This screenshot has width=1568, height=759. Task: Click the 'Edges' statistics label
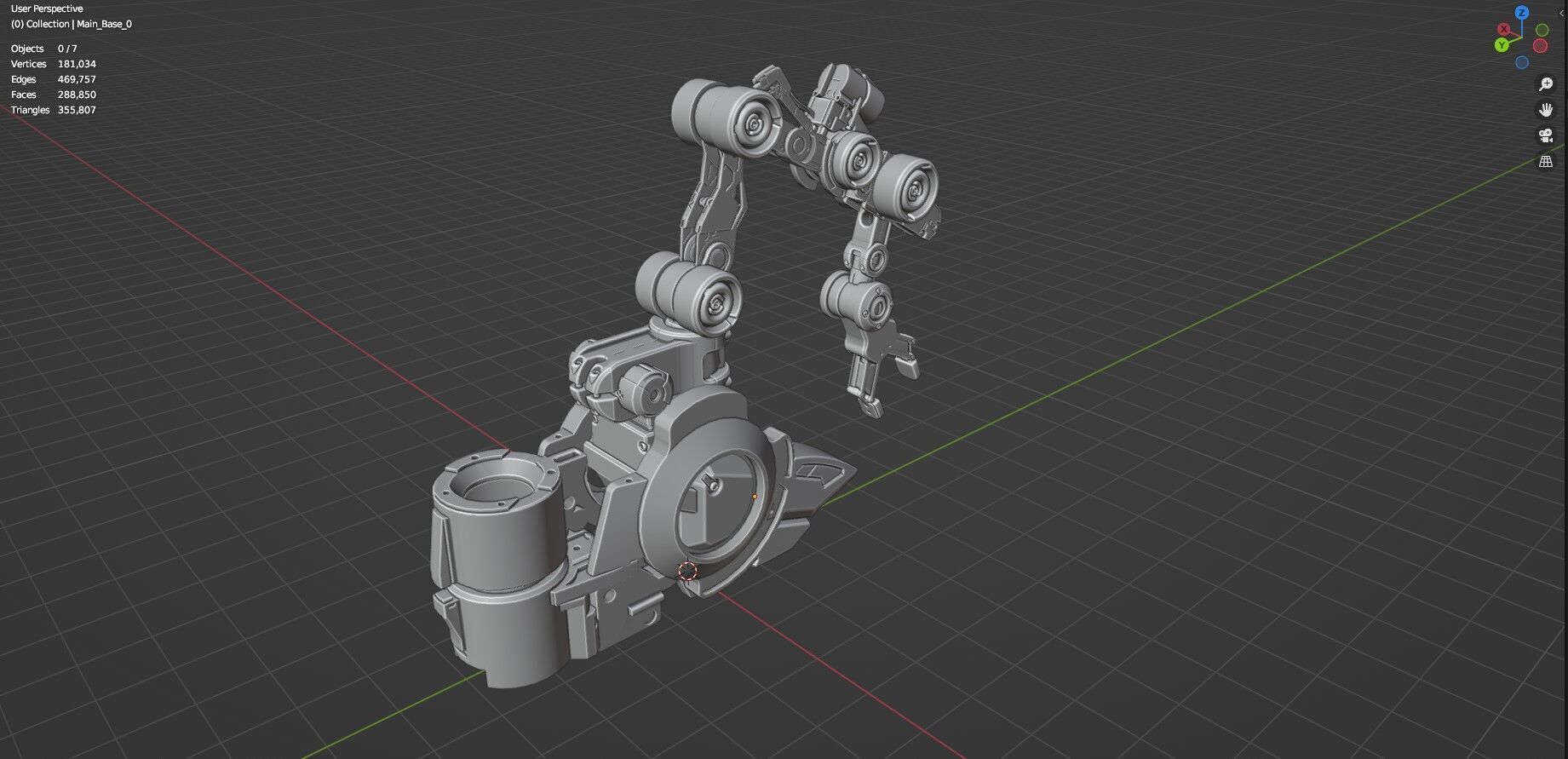tap(24, 79)
